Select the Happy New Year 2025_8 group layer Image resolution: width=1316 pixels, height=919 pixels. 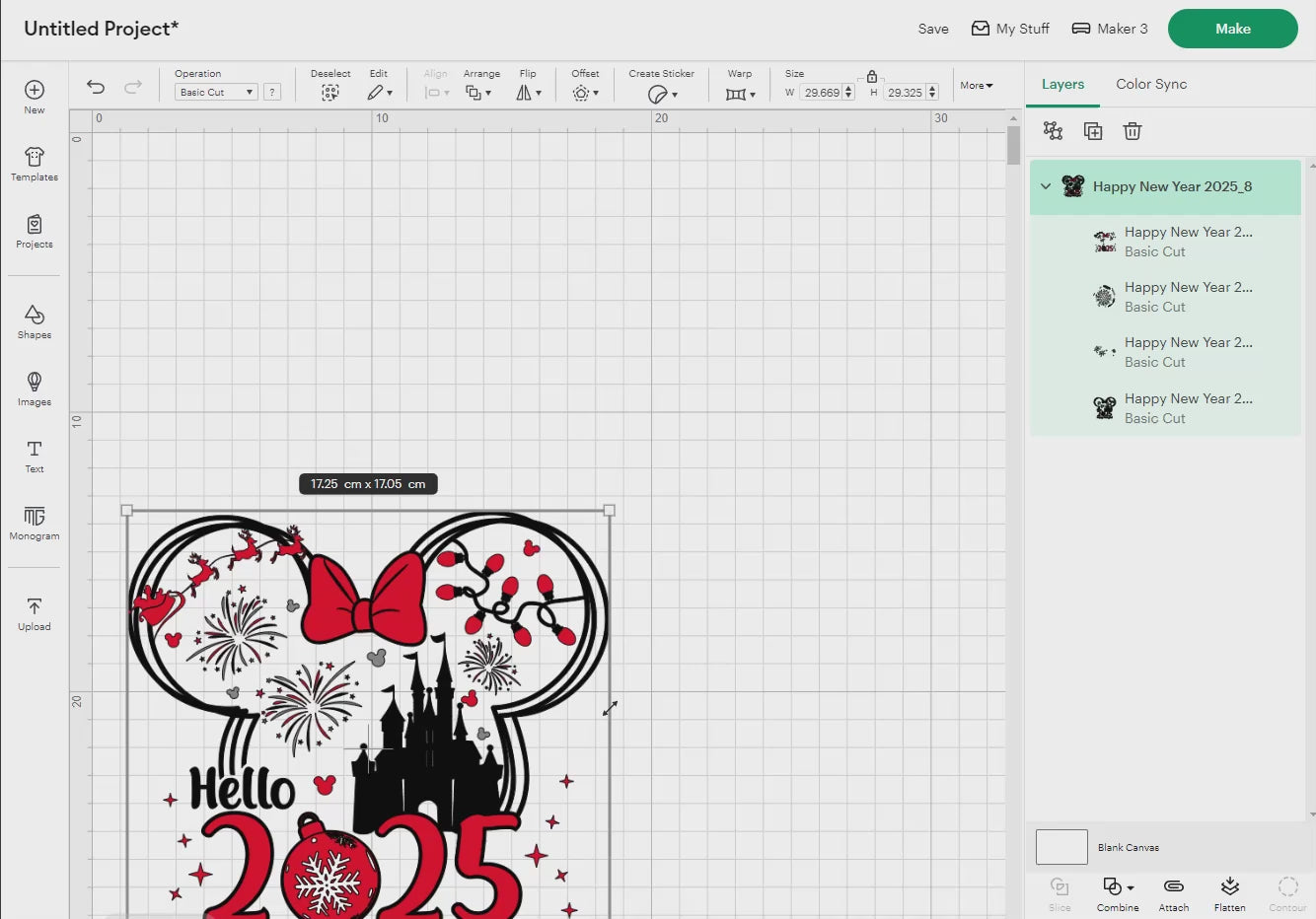click(1165, 186)
